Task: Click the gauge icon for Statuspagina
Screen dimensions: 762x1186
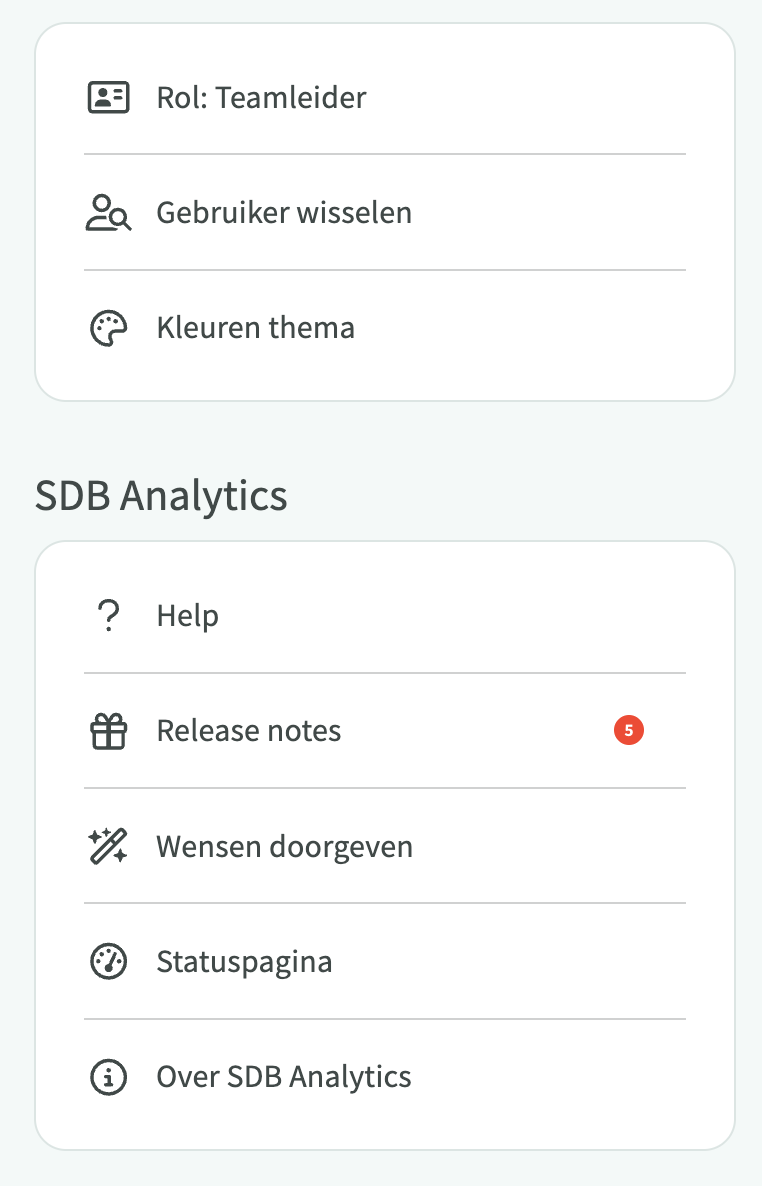Action: 108,962
